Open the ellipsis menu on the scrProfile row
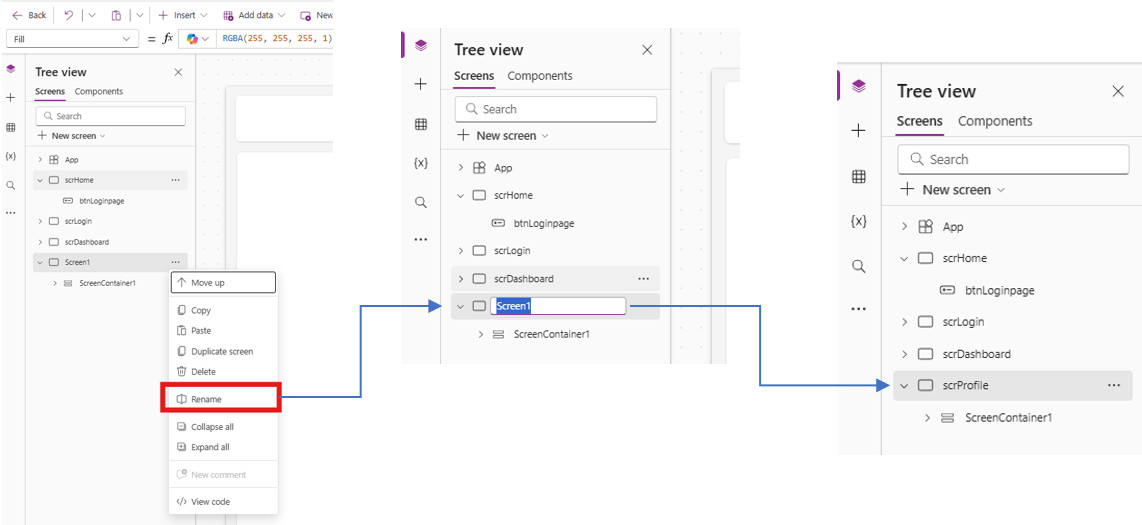Viewport: 1142px width, 525px height. 1114,386
